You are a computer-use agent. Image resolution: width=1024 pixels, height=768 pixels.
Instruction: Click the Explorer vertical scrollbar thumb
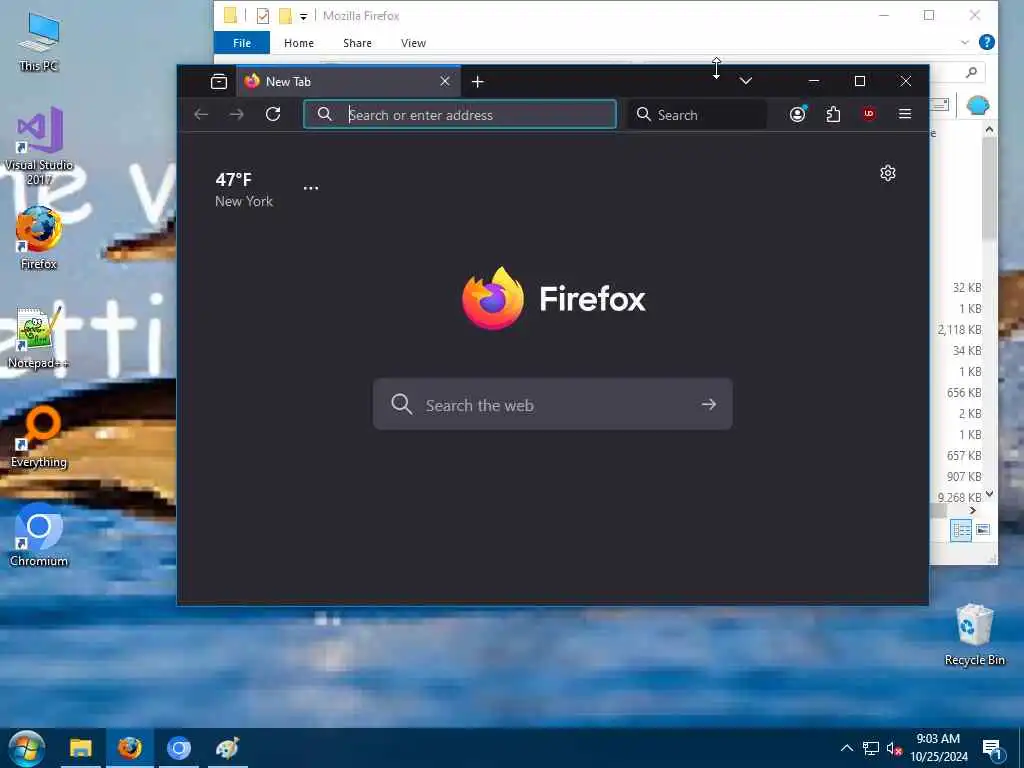click(x=989, y=188)
